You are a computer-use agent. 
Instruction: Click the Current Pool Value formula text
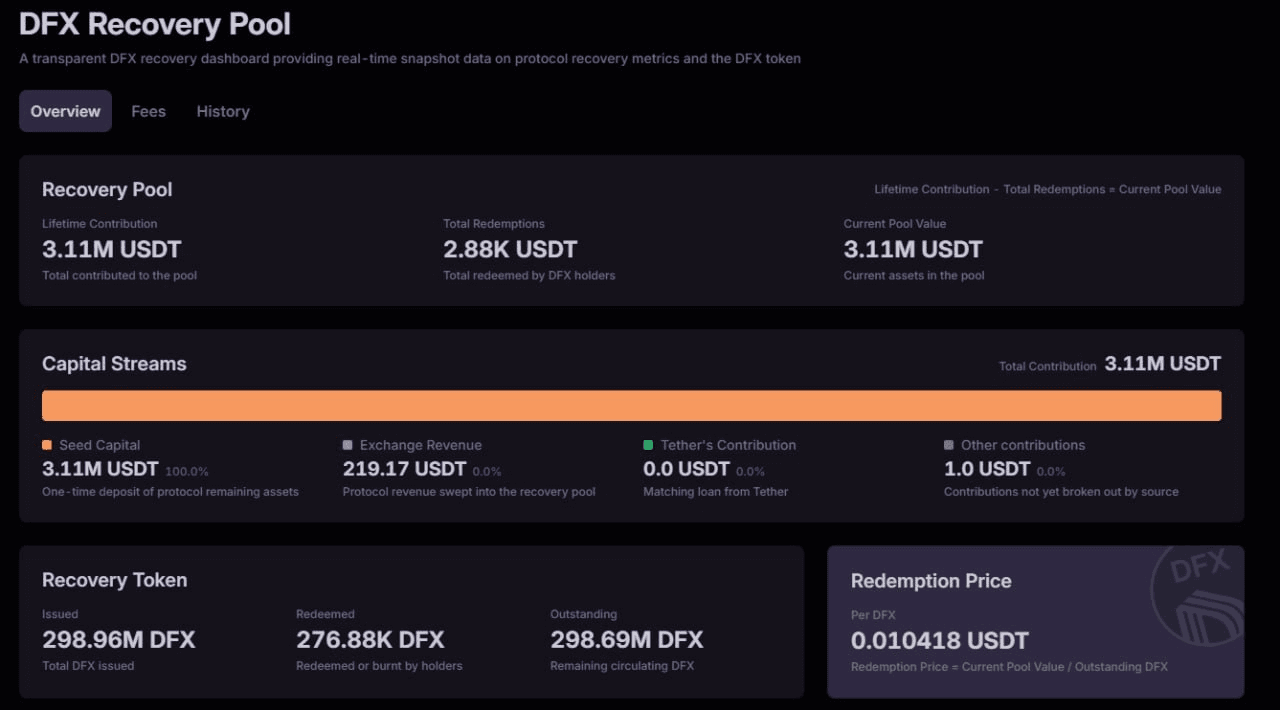coord(1047,189)
